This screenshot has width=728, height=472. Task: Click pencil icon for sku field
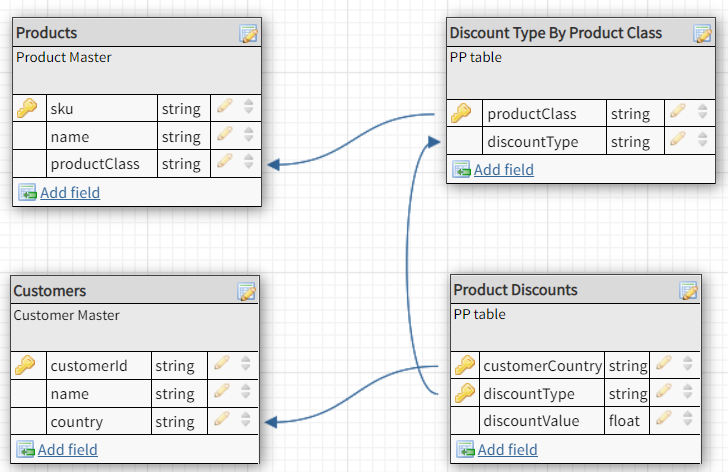[225, 108]
